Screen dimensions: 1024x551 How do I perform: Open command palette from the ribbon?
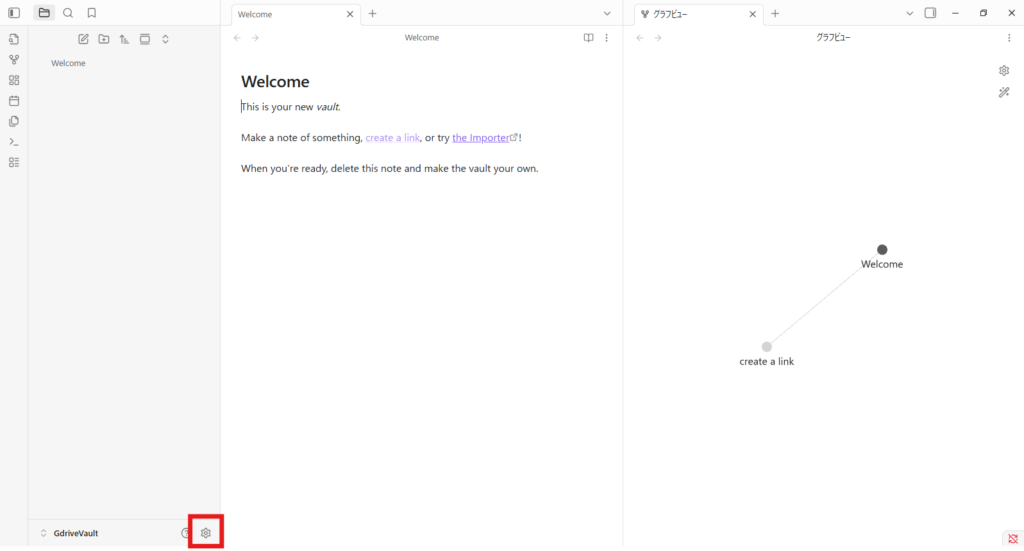[14, 141]
